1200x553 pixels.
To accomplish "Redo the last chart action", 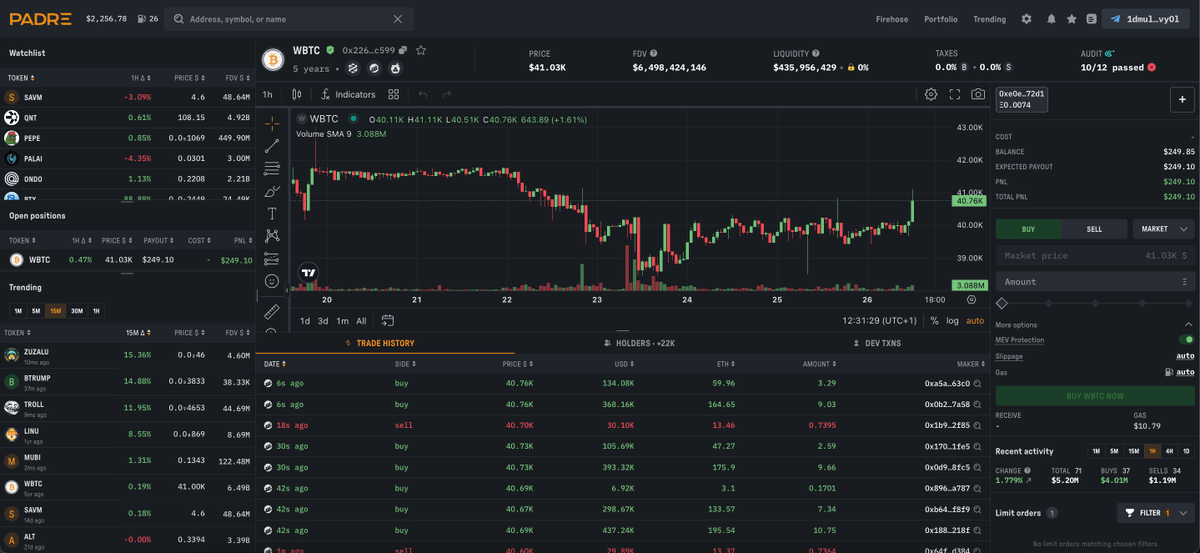I will [447, 94].
